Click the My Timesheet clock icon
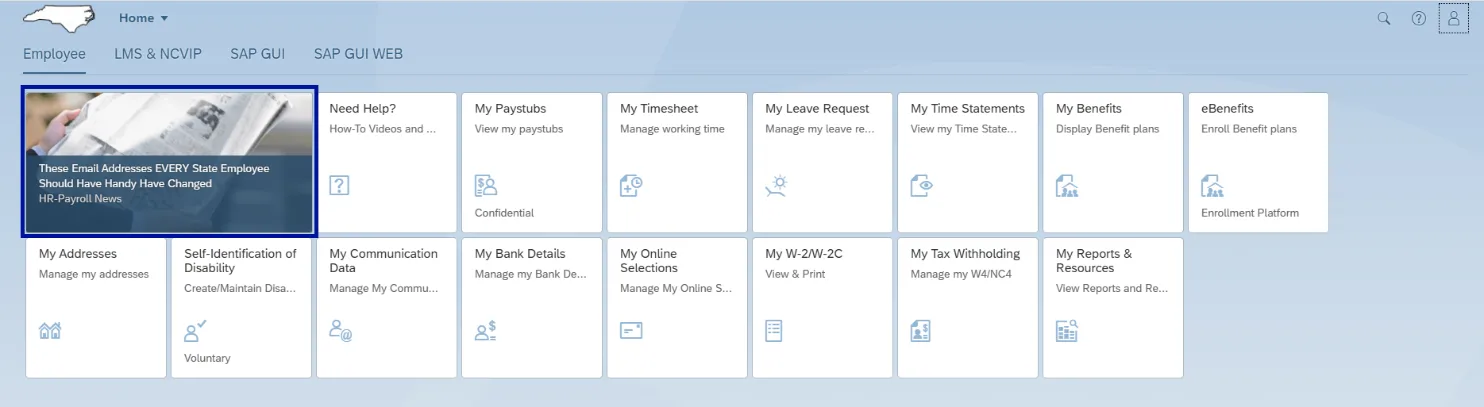Viewport: 1484px width, 407px height. click(631, 185)
